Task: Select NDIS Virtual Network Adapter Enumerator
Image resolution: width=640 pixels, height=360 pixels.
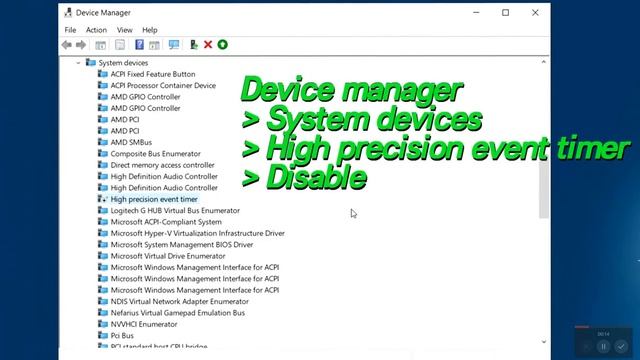Action: pyautogui.click(x=180, y=302)
